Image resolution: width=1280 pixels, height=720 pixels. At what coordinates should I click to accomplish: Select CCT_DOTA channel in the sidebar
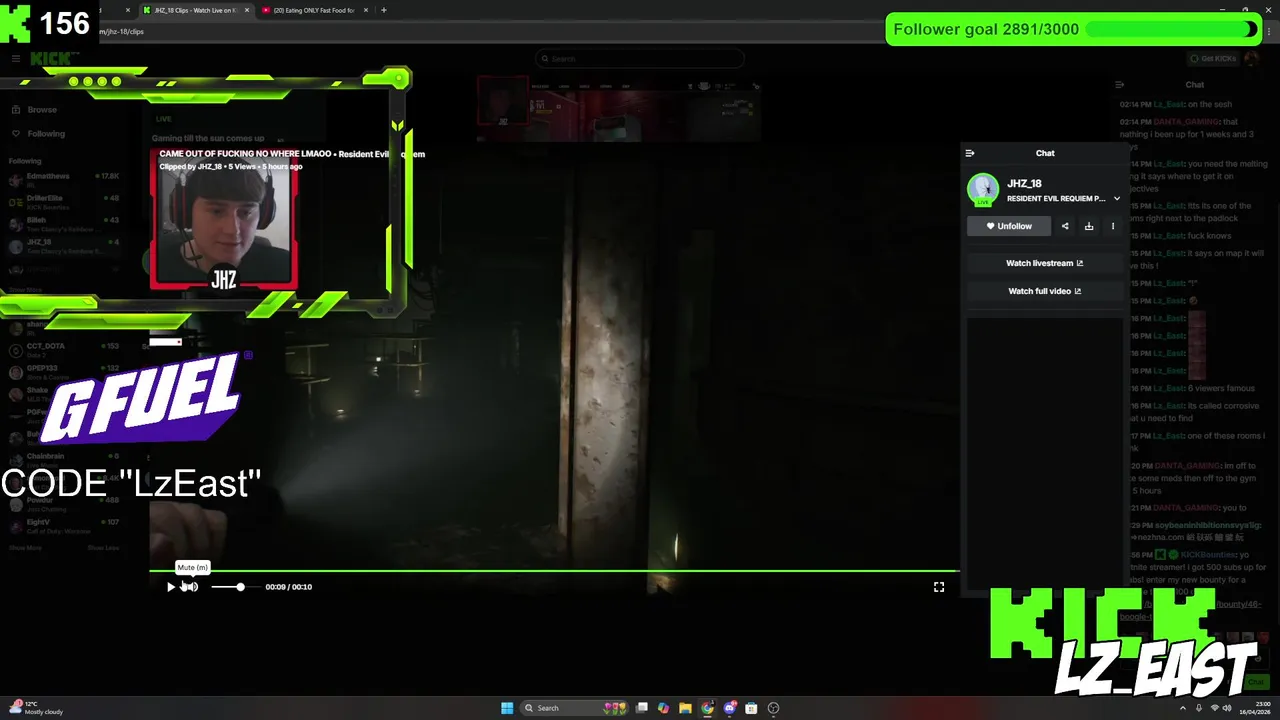pos(64,350)
